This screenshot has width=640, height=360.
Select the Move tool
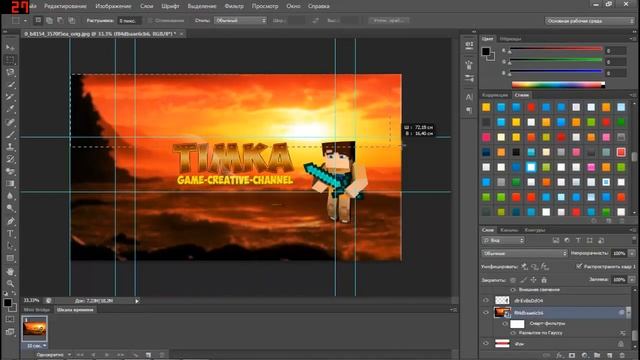[x=10, y=48]
